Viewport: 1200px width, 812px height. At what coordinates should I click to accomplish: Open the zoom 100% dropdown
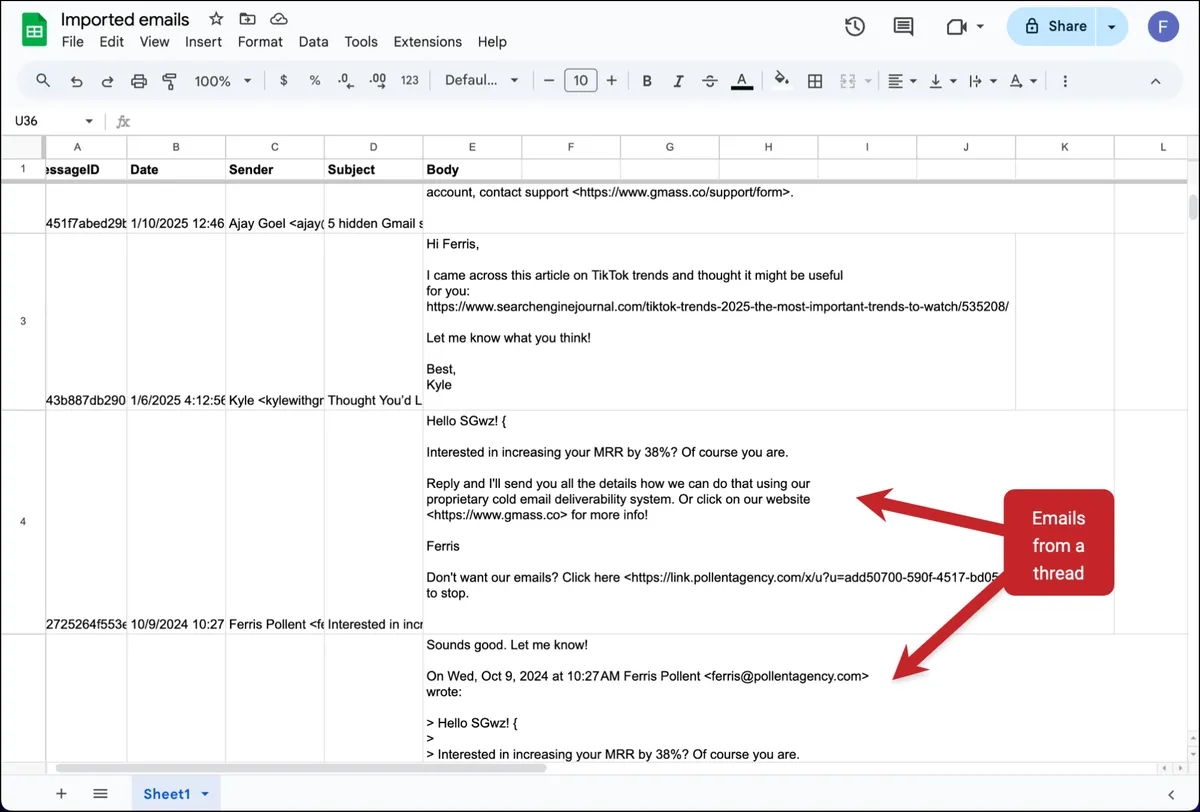pyautogui.click(x=223, y=81)
